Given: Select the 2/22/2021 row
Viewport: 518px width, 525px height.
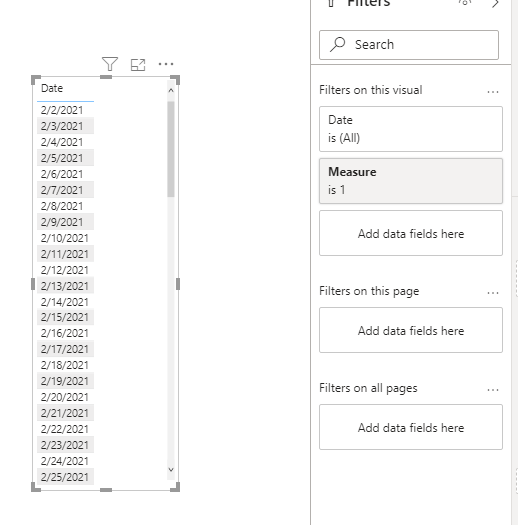Looking at the screenshot, I should click(x=65, y=429).
